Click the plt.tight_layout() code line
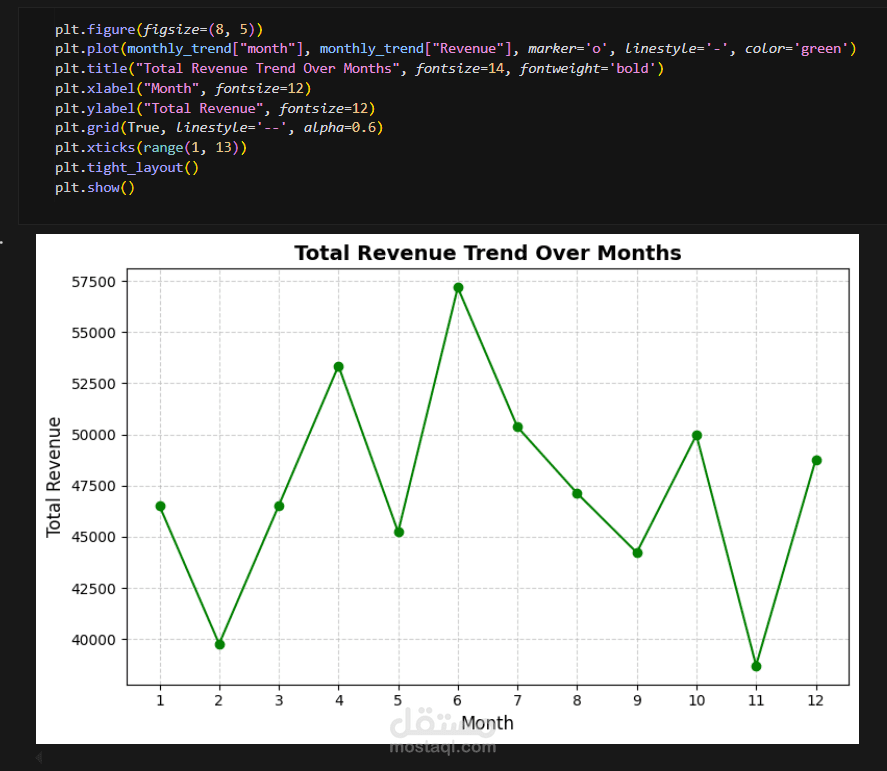Image resolution: width=887 pixels, height=771 pixels. pyautogui.click(x=127, y=167)
